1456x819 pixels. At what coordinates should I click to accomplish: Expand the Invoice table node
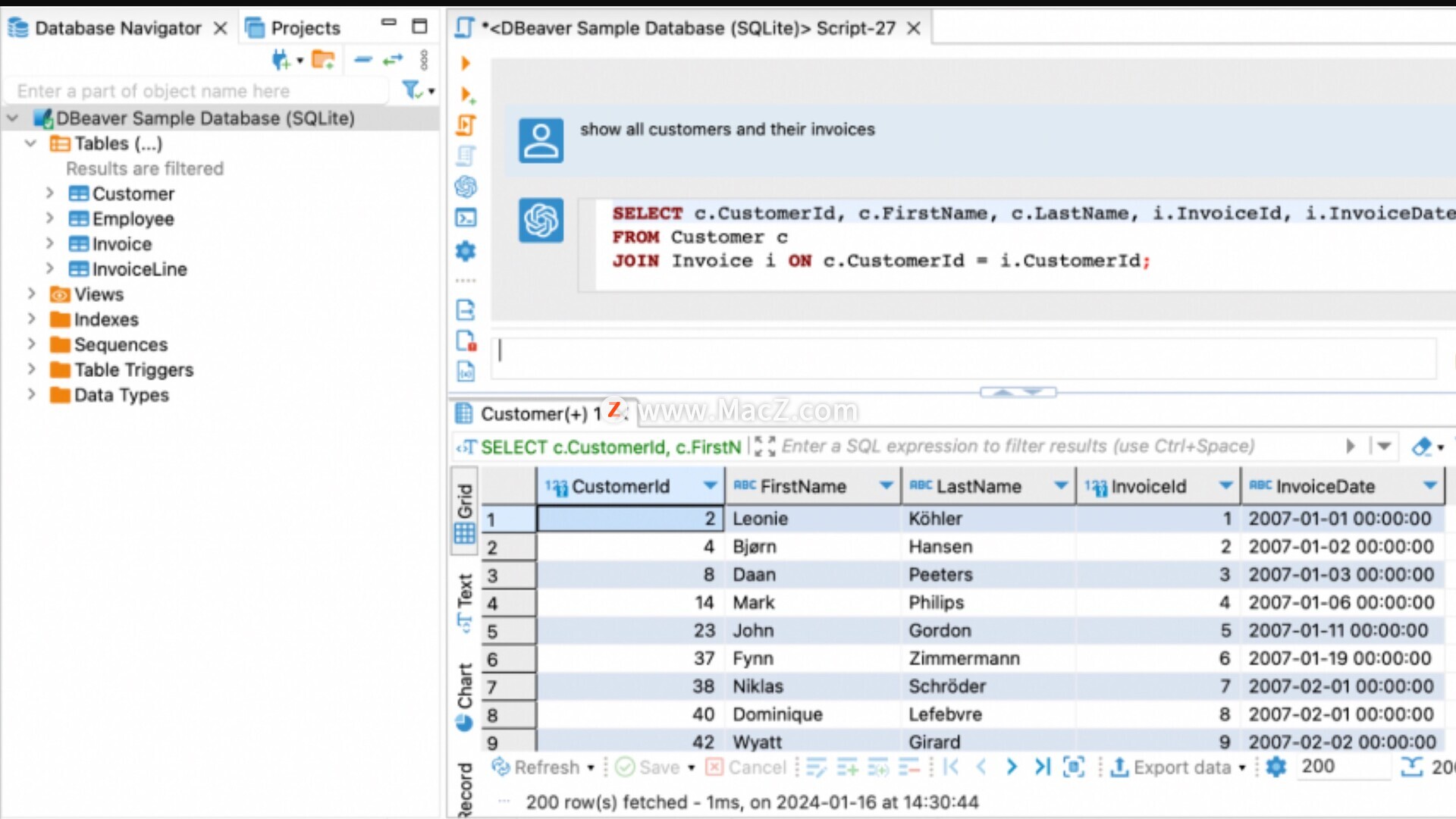coord(50,243)
